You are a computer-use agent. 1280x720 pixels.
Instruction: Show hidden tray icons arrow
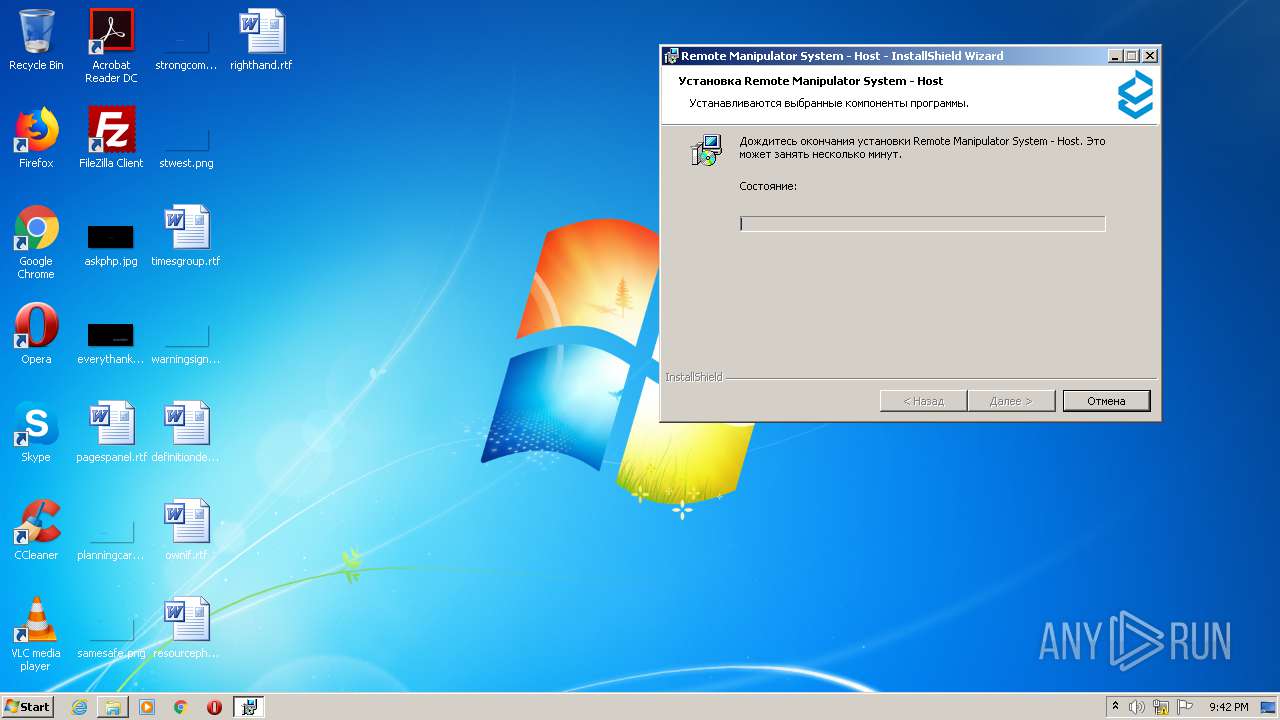click(1115, 707)
